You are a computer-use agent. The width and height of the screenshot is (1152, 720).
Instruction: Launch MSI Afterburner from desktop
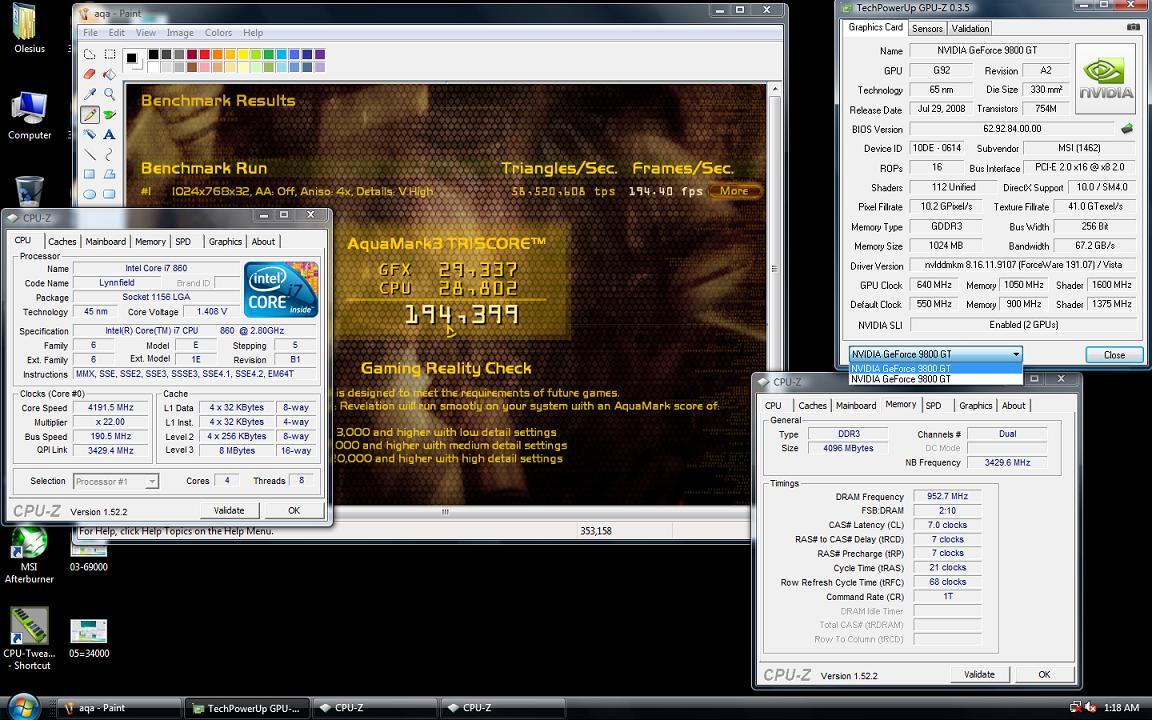(x=29, y=555)
